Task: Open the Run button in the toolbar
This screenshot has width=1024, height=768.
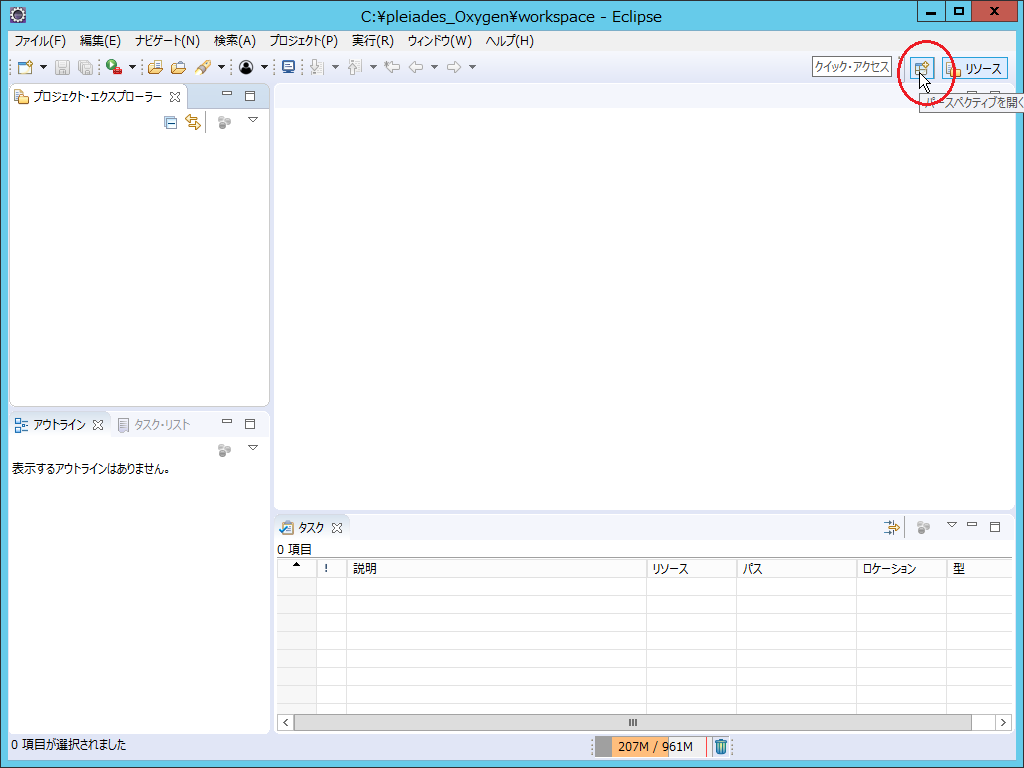Action: (x=112, y=67)
